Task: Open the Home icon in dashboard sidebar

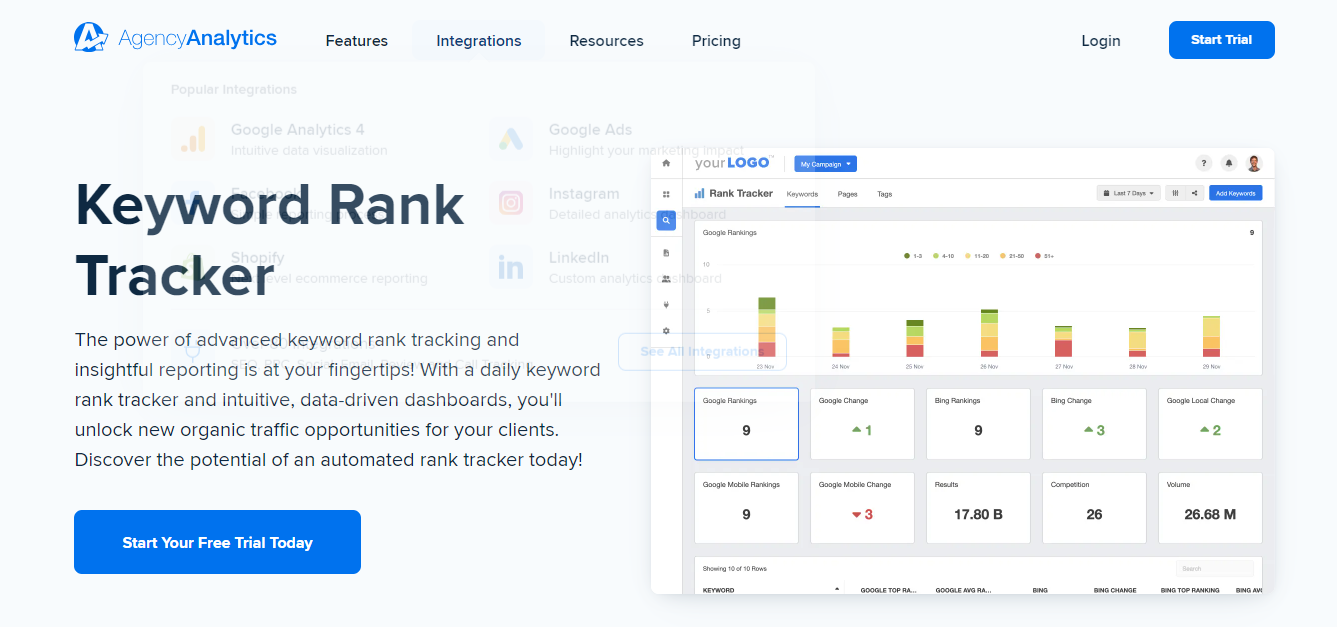Action: 666,163
